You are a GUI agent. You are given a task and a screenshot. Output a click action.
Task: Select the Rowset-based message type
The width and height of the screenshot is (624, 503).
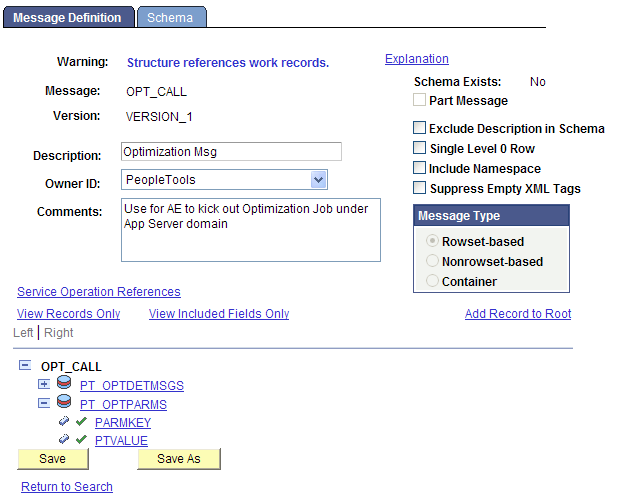432,241
